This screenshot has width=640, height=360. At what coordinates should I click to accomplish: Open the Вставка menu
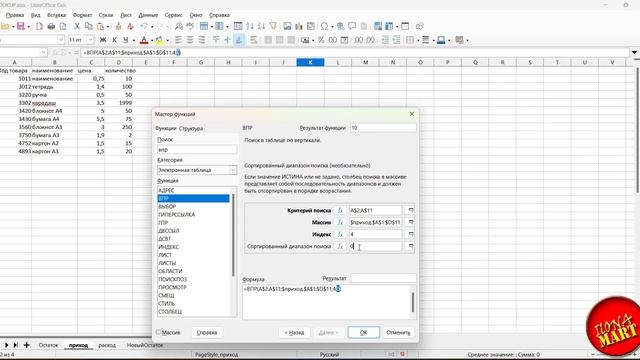[56, 15]
